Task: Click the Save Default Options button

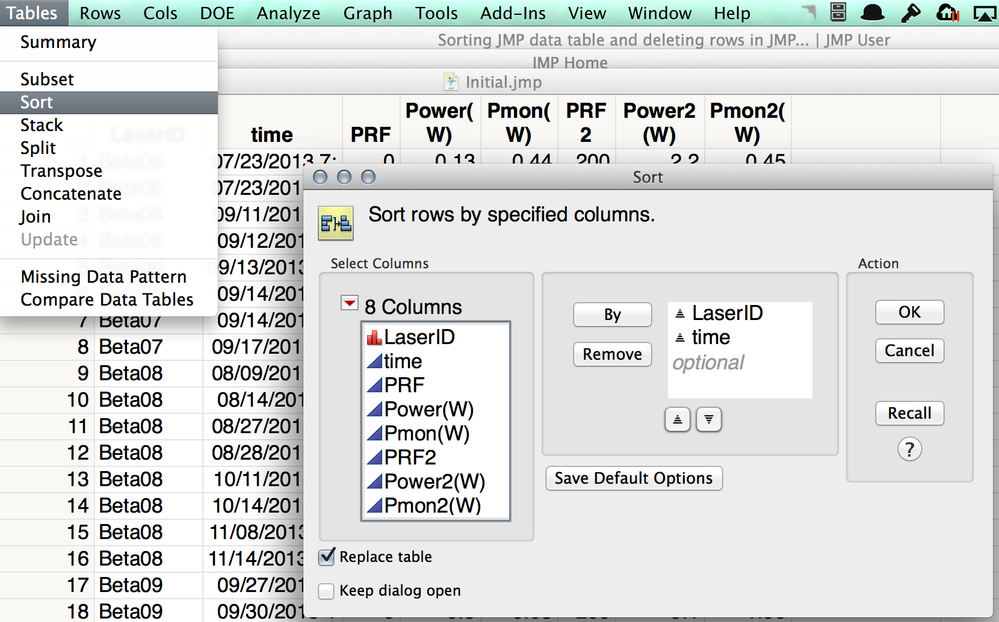Action: (x=633, y=478)
